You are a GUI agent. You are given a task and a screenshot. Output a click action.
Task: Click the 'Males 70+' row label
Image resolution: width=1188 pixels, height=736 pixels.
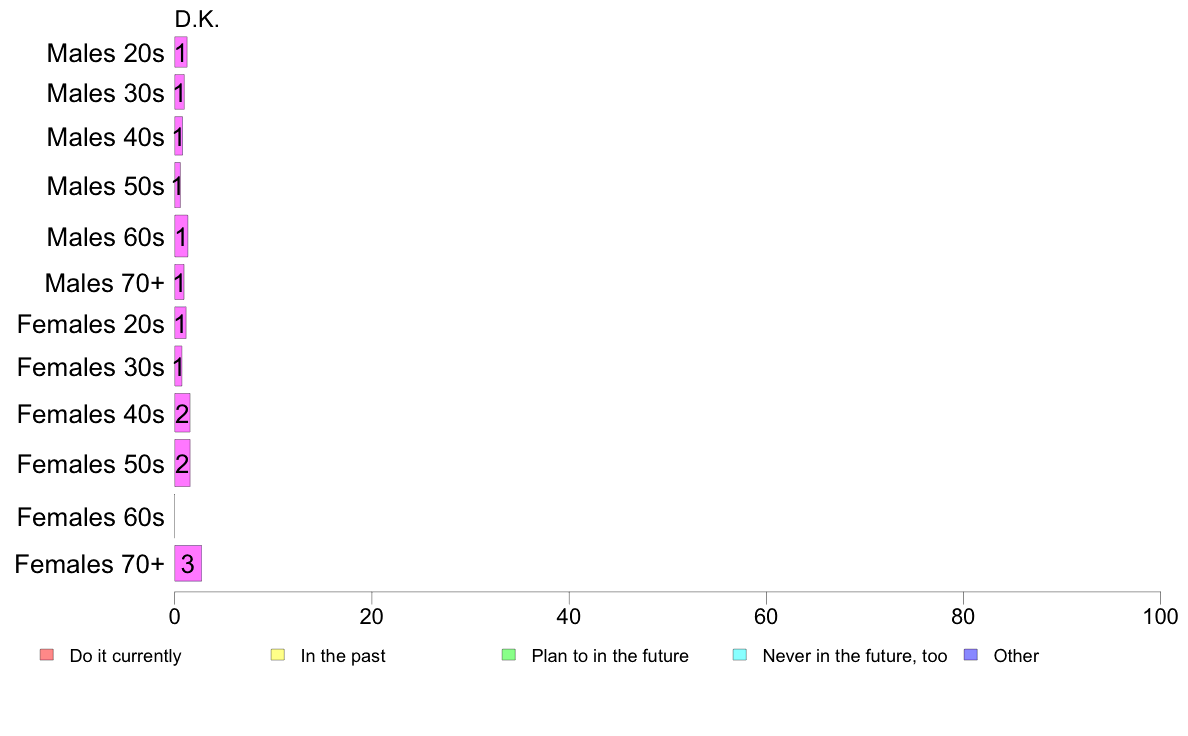click(x=105, y=283)
